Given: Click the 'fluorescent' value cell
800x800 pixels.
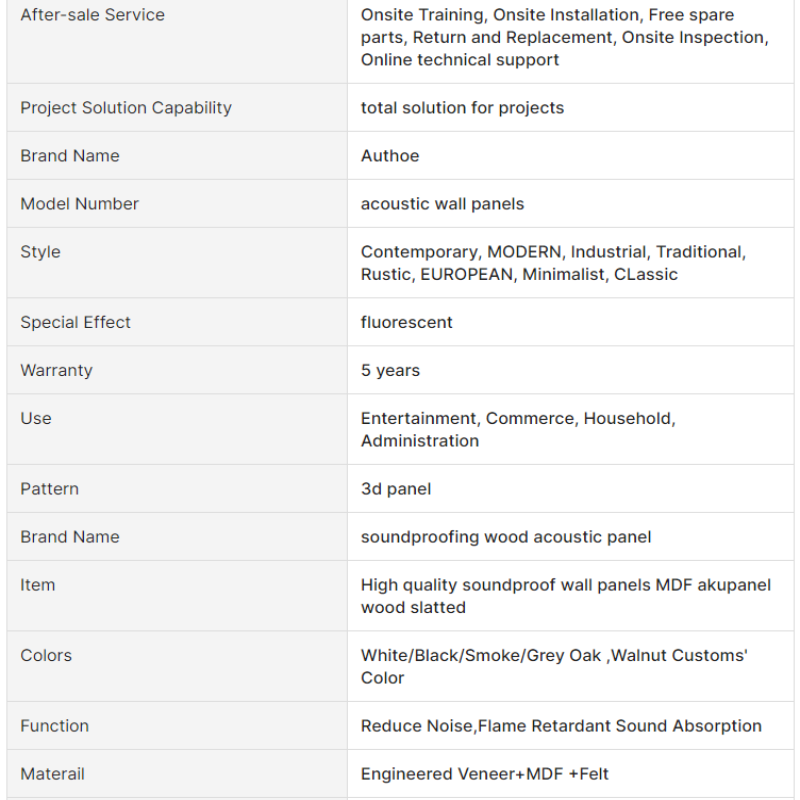Looking at the screenshot, I should (x=407, y=322).
